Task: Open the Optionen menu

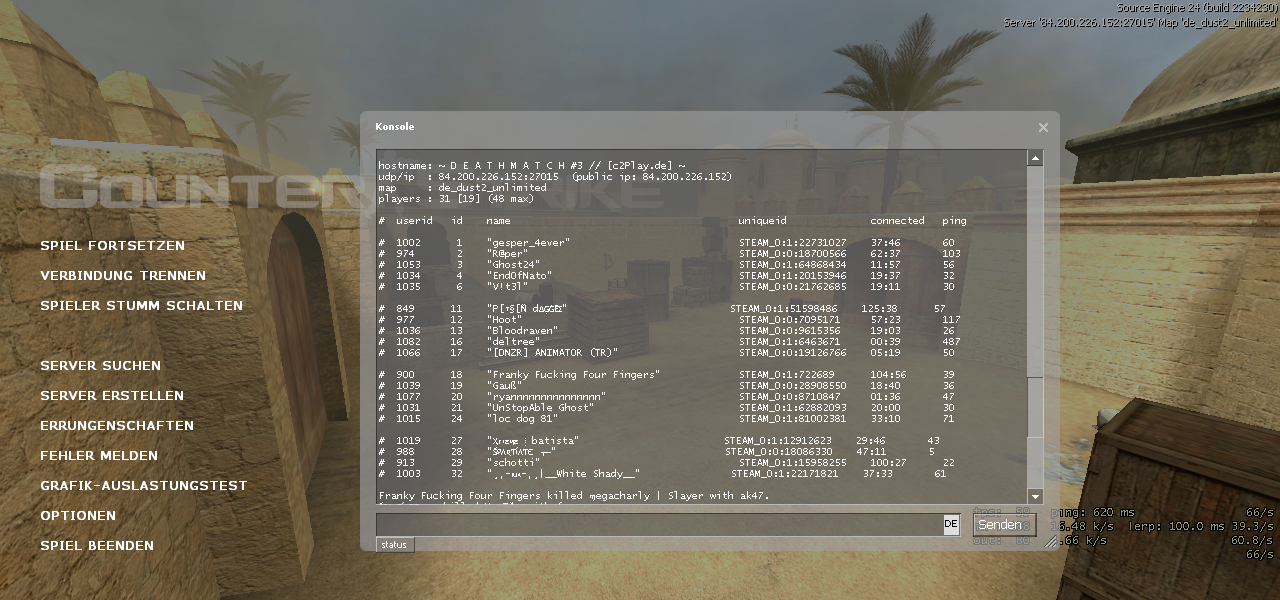Action: 78,516
